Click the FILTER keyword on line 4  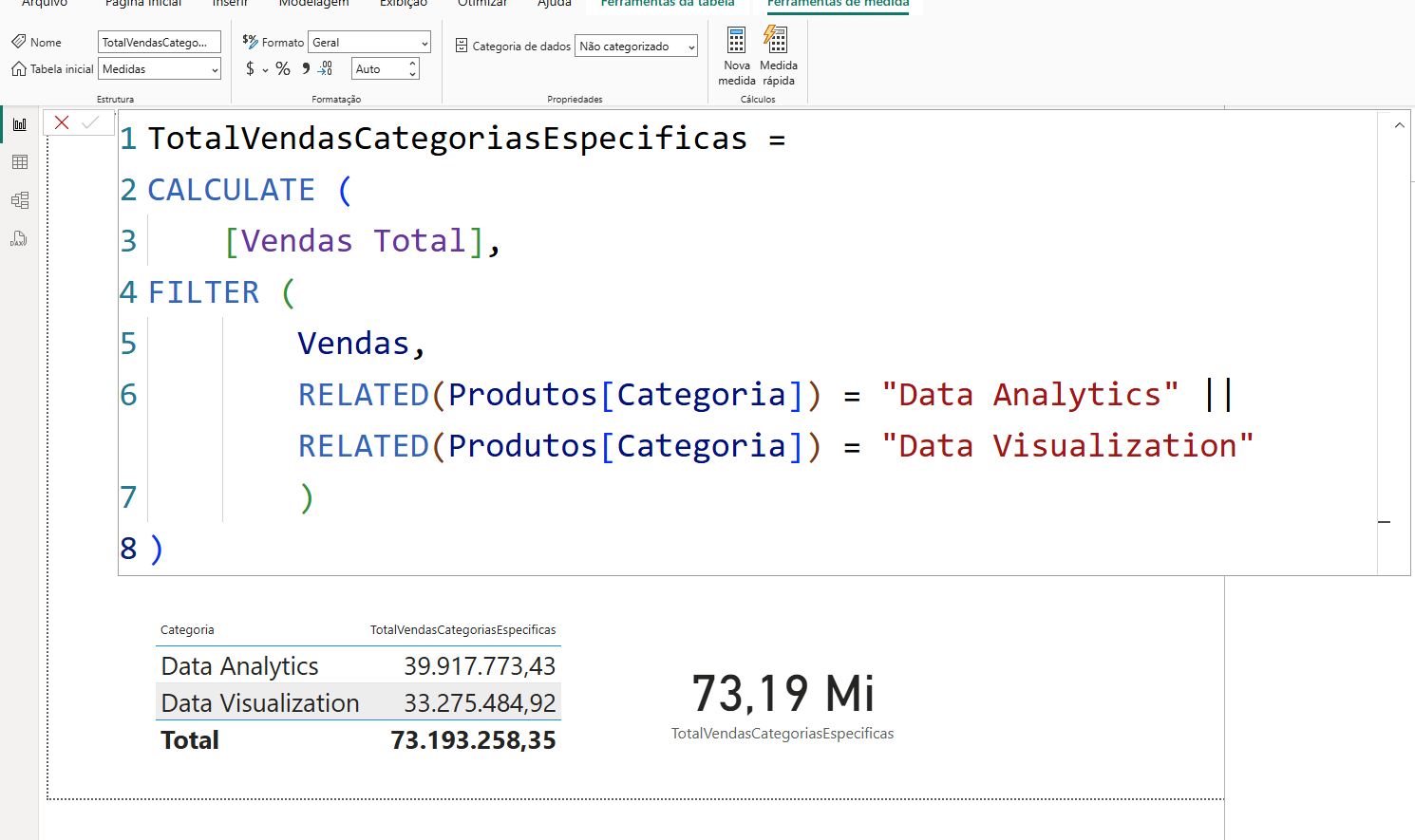point(203,292)
